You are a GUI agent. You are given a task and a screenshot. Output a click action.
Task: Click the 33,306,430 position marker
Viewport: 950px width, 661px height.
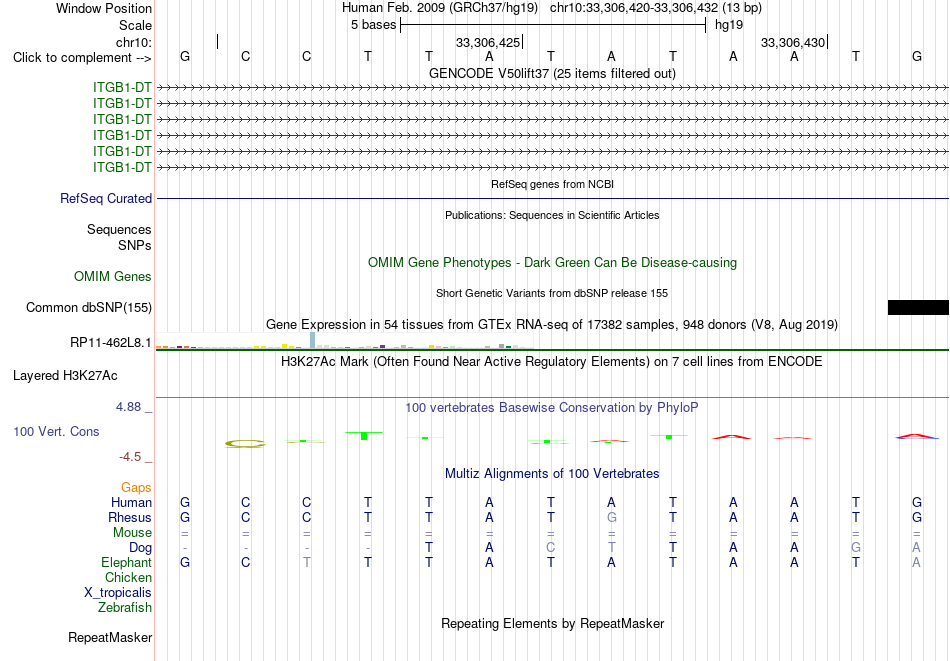point(793,42)
